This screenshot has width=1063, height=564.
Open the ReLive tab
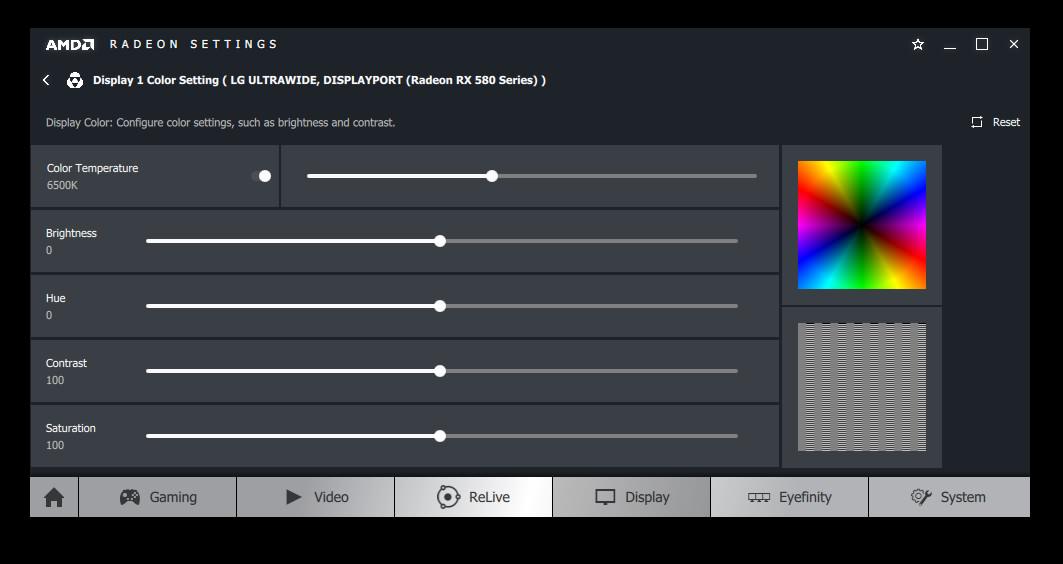tap(474, 497)
